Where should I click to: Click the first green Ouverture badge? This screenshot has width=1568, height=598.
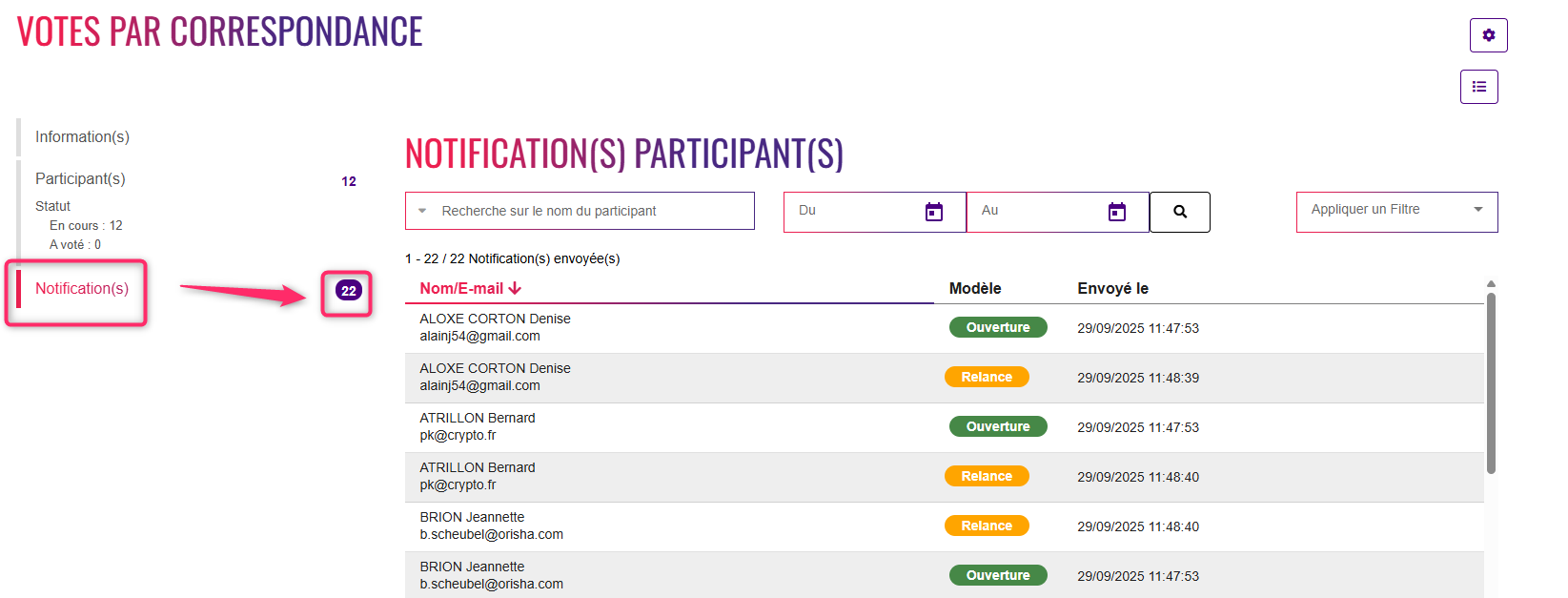click(x=998, y=327)
